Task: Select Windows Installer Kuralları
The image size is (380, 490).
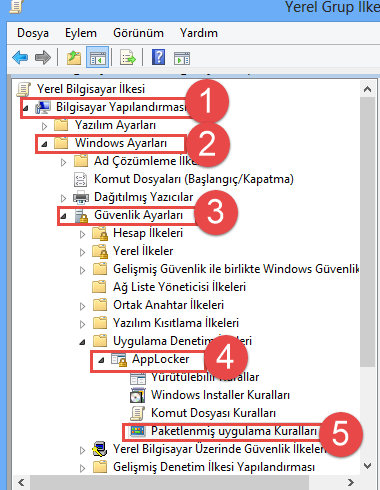Action: (220, 395)
